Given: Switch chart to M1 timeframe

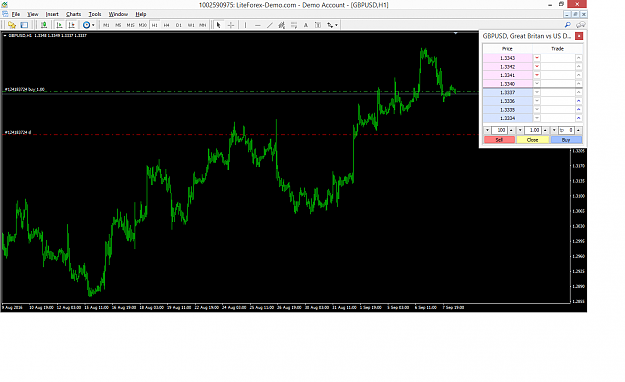Looking at the screenshot, I should (x=106, y=25).
